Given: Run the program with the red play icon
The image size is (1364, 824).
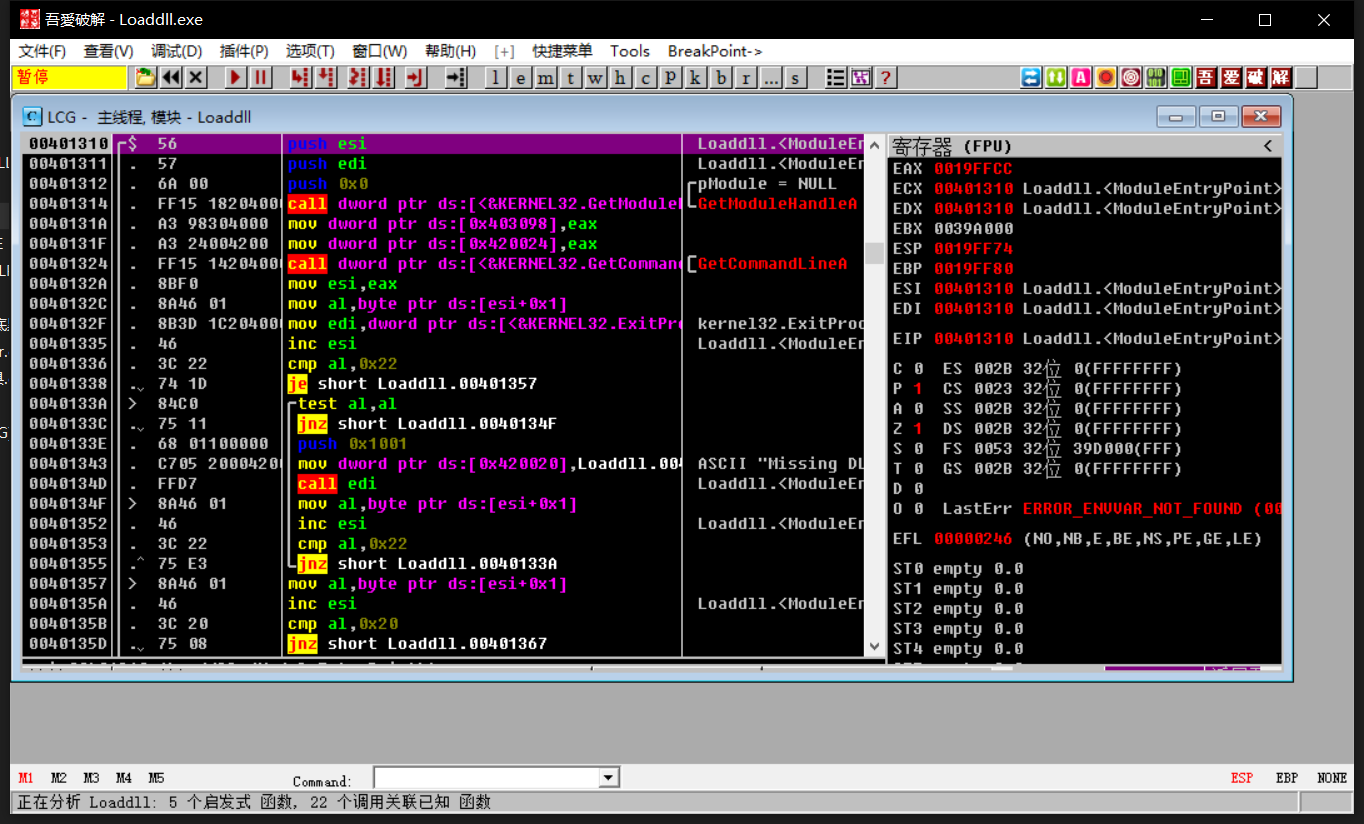Looking at the screenshot, I should click(236, 77).
